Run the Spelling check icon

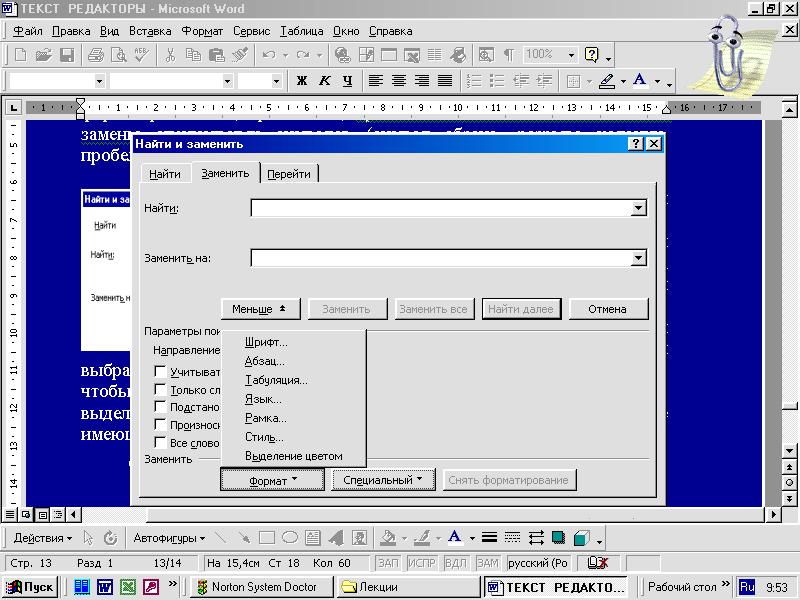[x=141, y=55]
